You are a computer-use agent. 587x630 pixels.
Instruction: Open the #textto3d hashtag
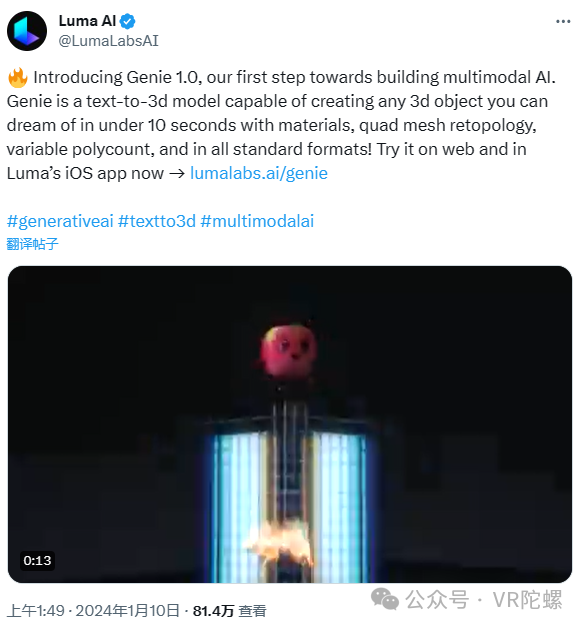click(157, 221)
